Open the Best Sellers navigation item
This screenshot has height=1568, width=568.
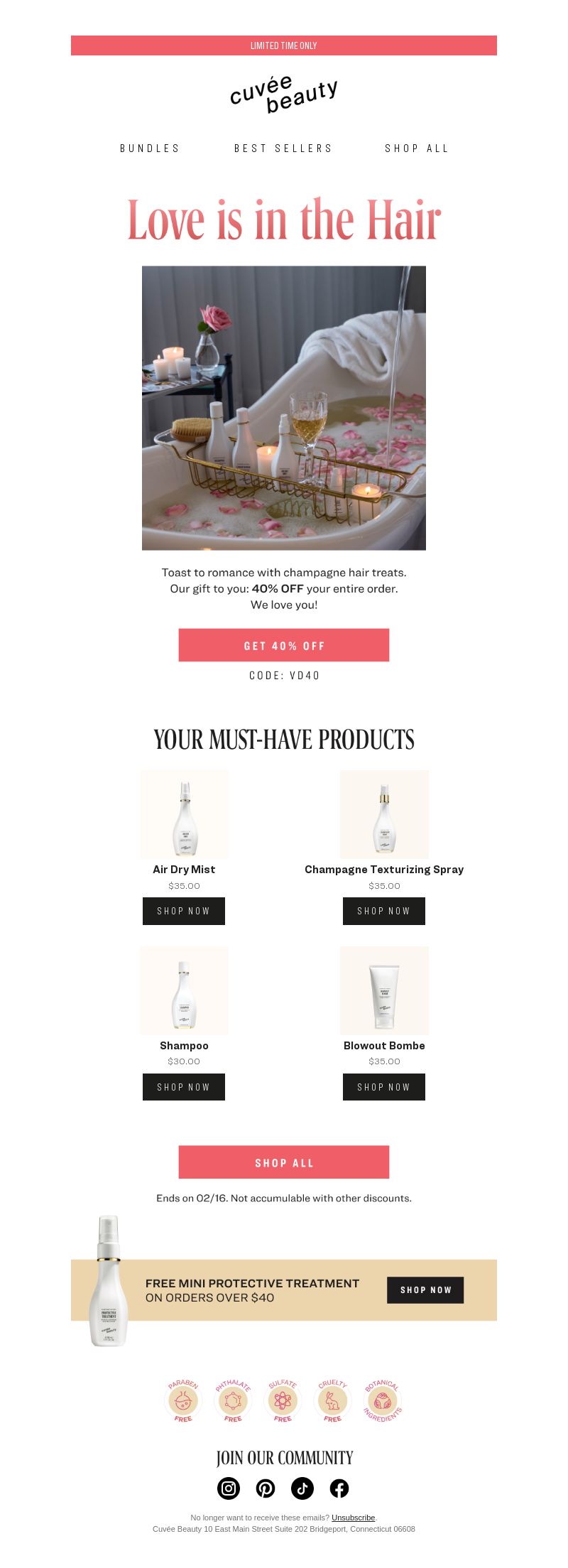(283, 148)
